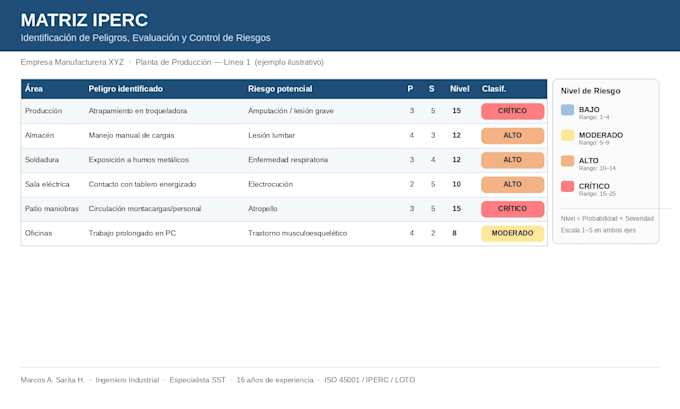Click the orange ALTO legend swatch

pyautogui.click(x=567, y=161)
